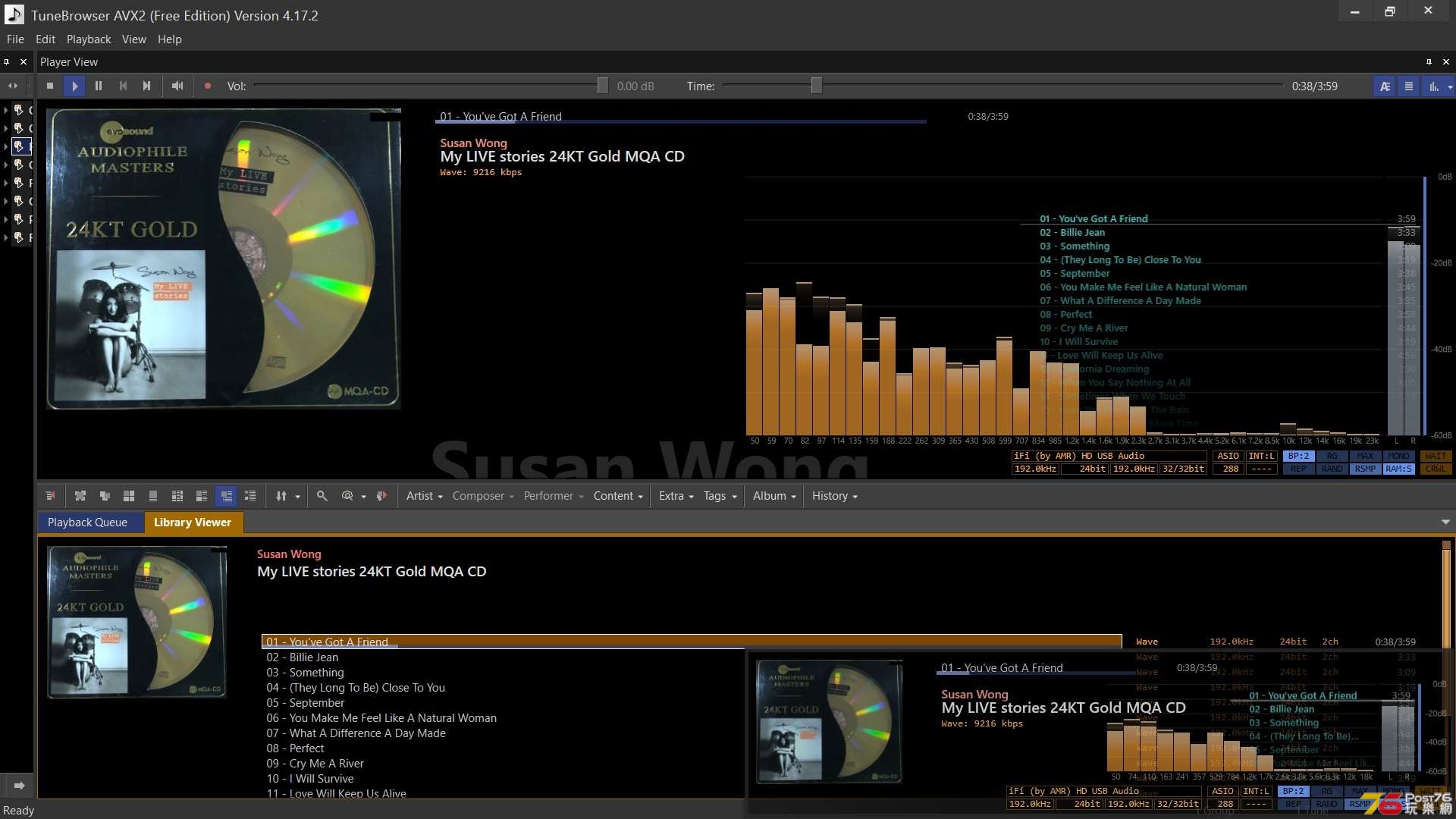This screenshot has width=1456, height=819.
Task: Click the volume slider handle
Action: coord(602,86)
